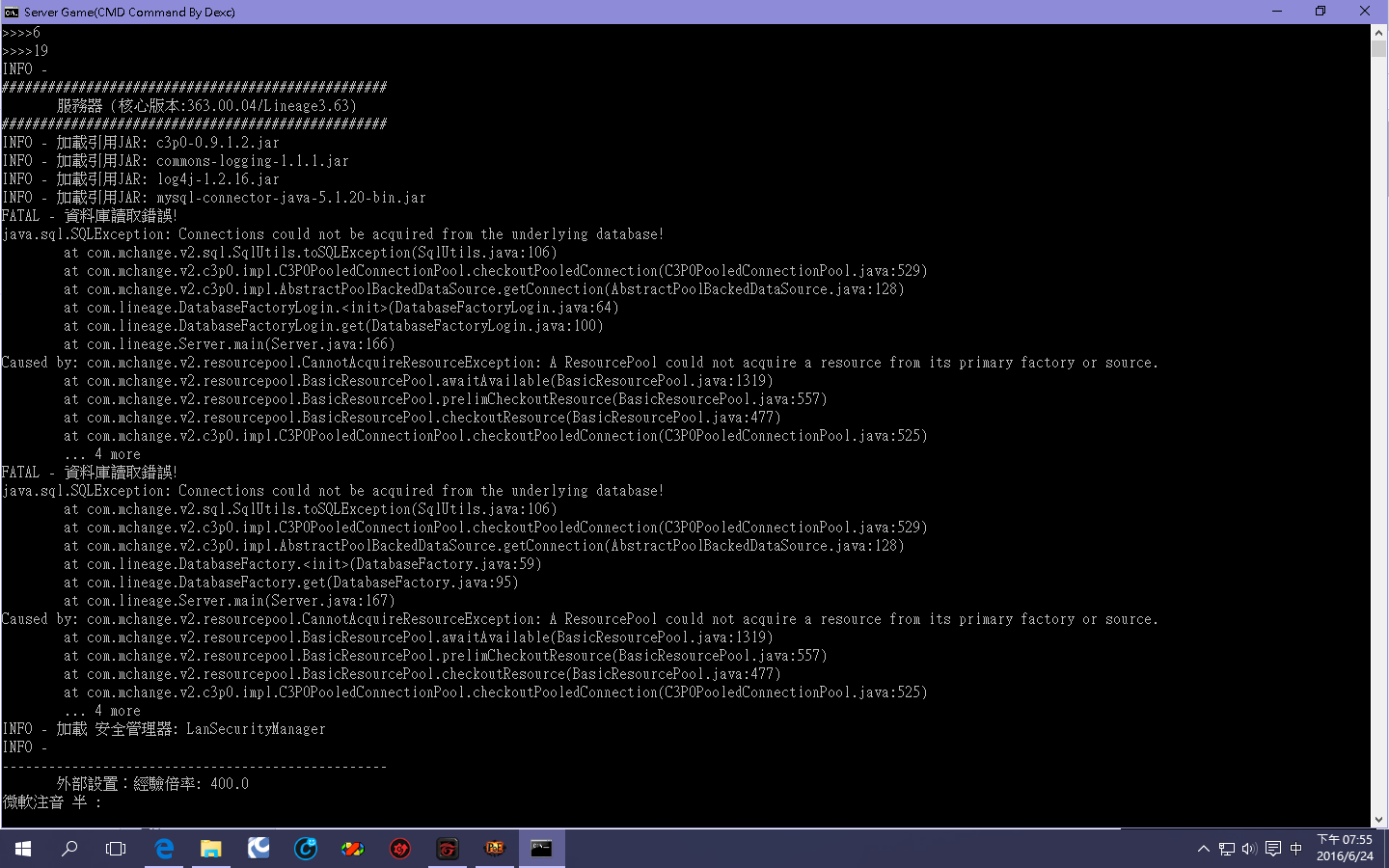Viewport: 1389px width, 868px height.
Task: Click the 'DatabaseFactory.java:95' stack line
Action: point(291,583)
